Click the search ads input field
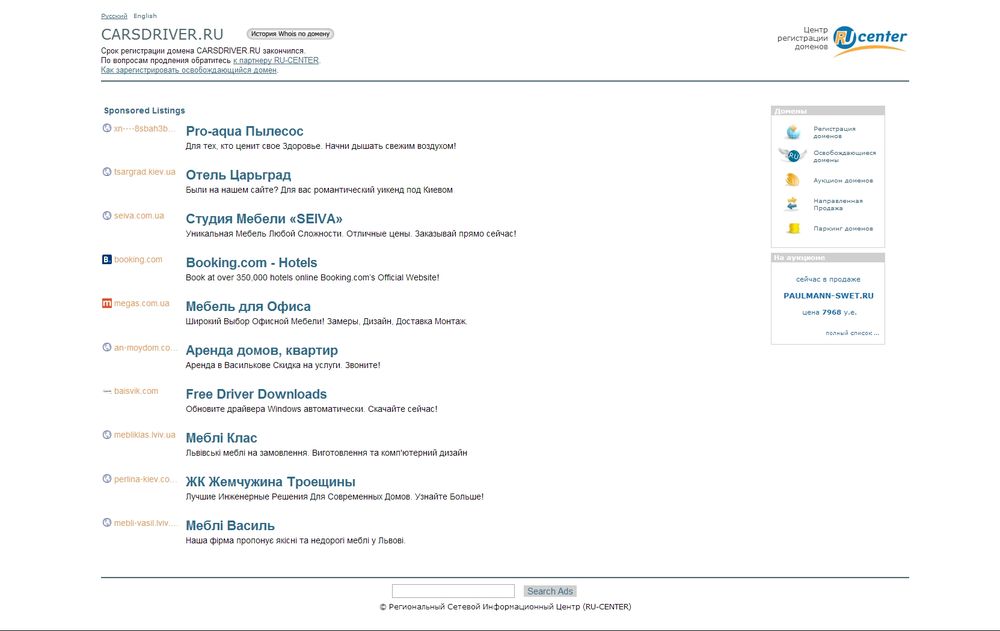 (453, 591)
